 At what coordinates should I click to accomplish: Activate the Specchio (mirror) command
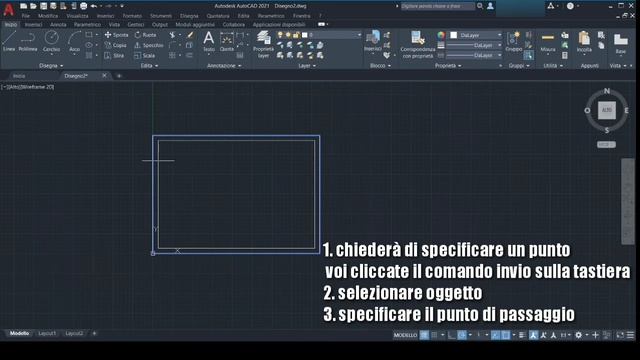[x=149, y=45]
